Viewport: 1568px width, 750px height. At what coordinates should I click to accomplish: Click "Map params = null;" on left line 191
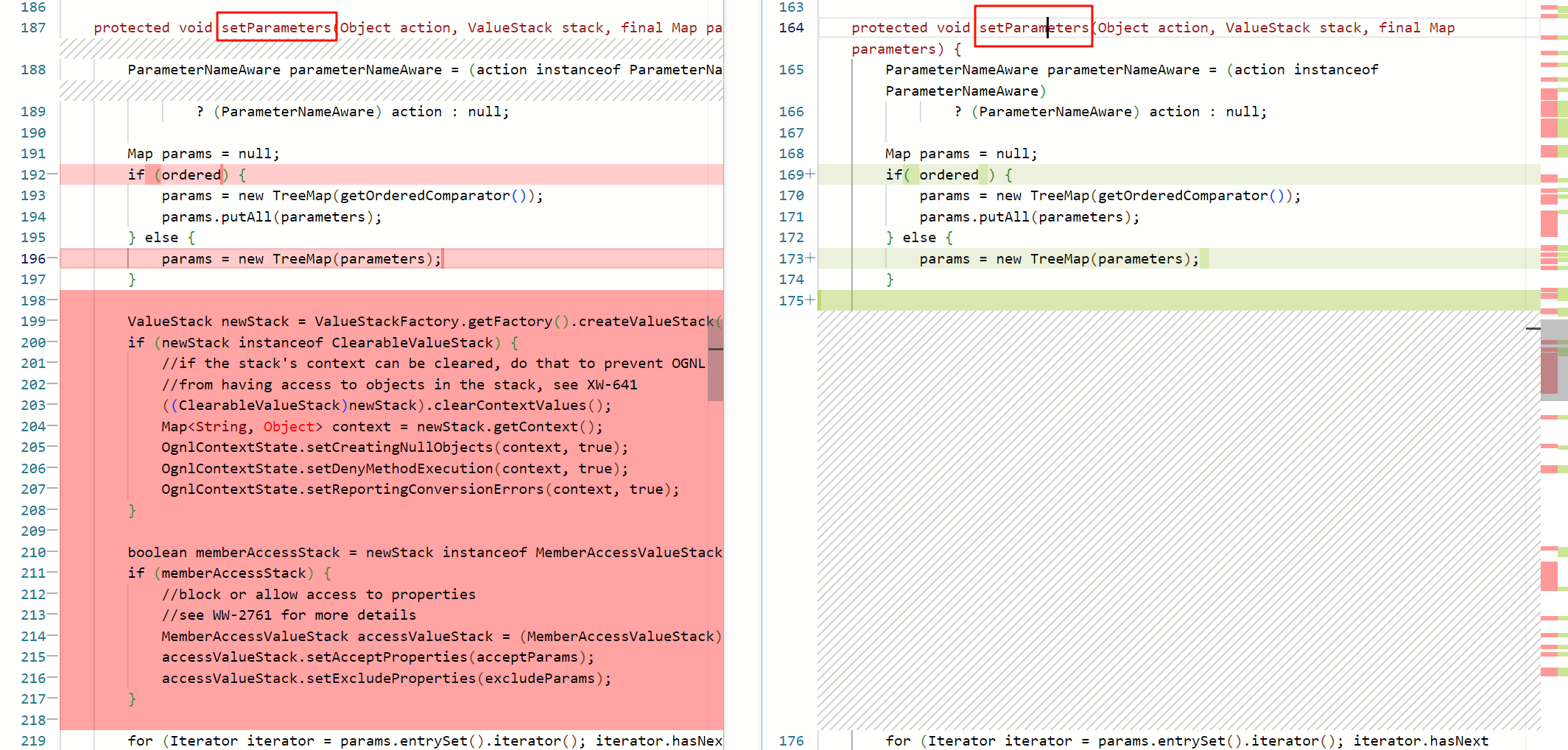[x=203, y=153]
